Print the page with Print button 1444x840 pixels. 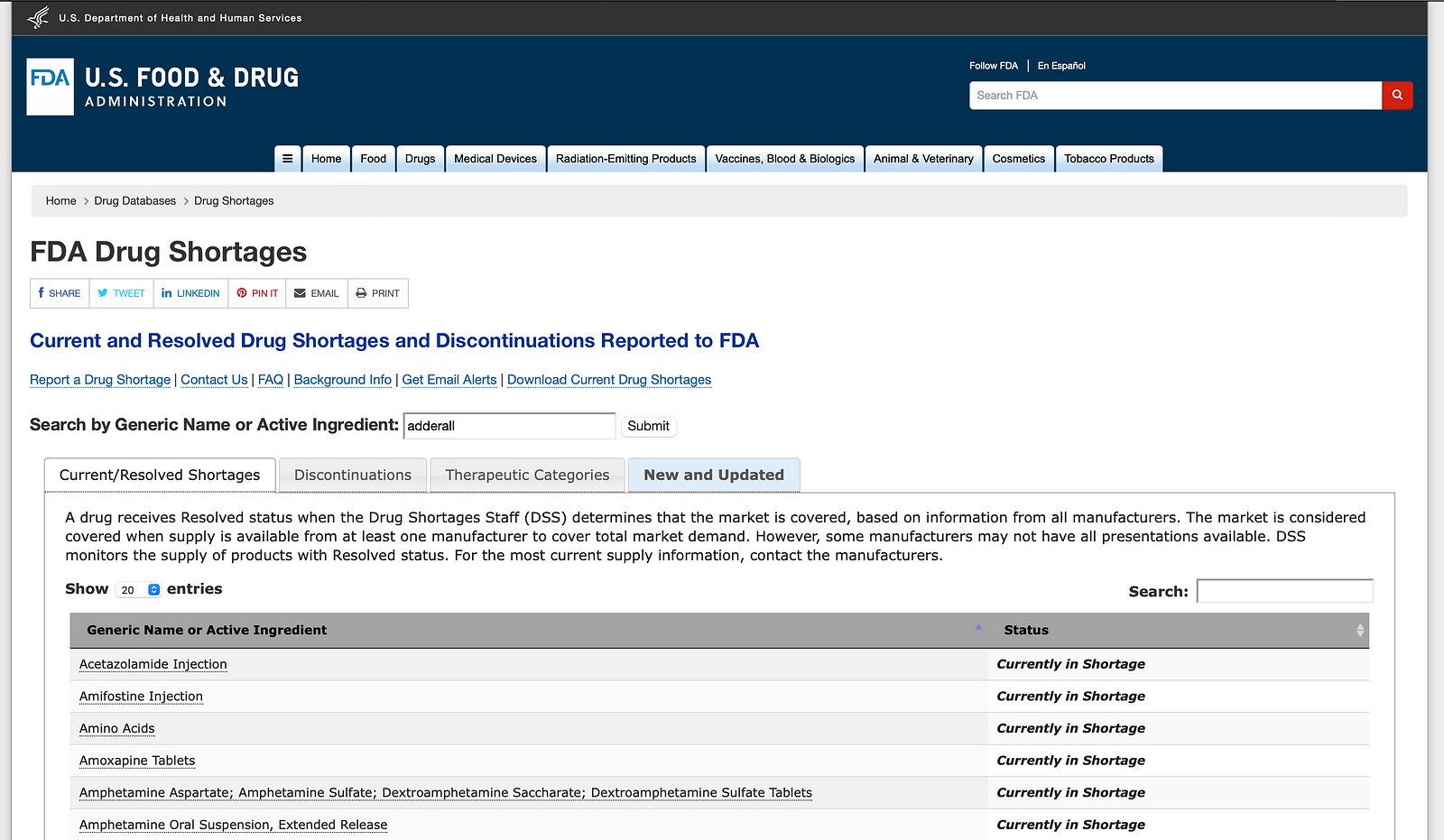click(x=377, y=293)
